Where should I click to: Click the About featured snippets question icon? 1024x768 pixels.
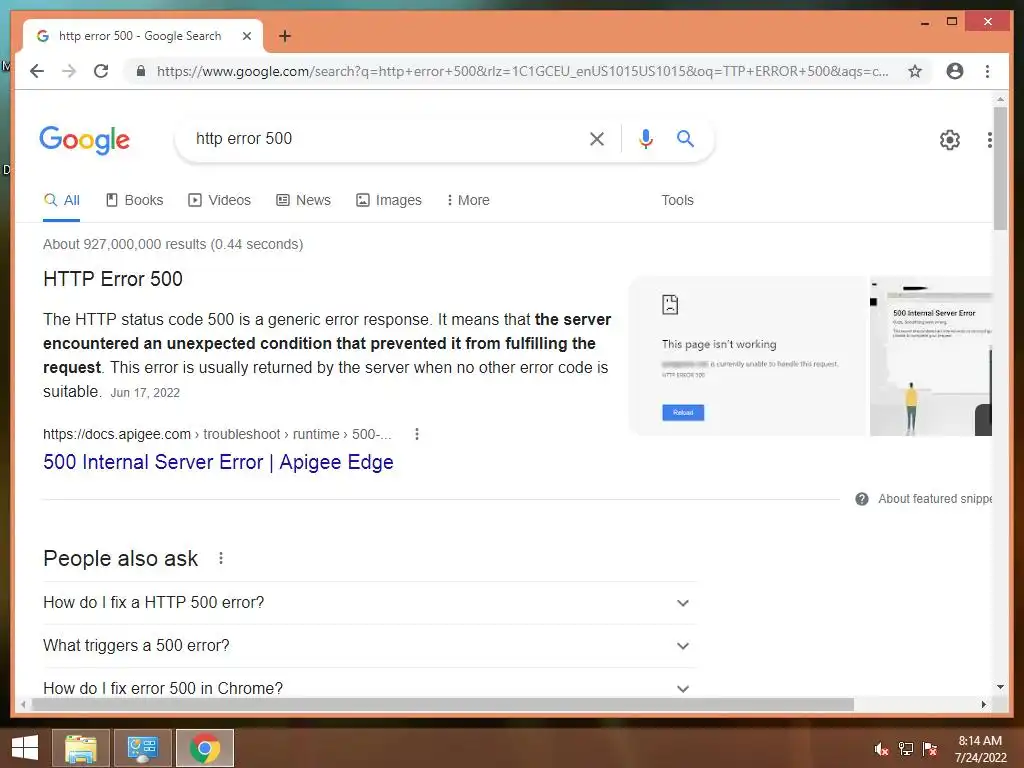pos(862,499)
